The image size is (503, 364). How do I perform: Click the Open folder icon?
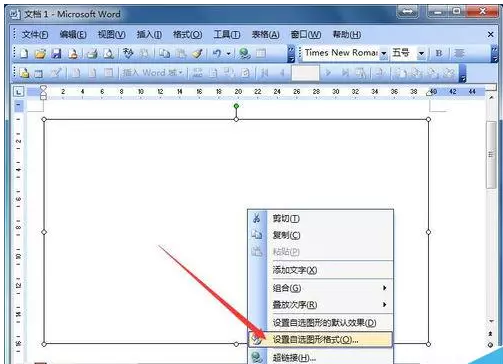pos(40,53)
